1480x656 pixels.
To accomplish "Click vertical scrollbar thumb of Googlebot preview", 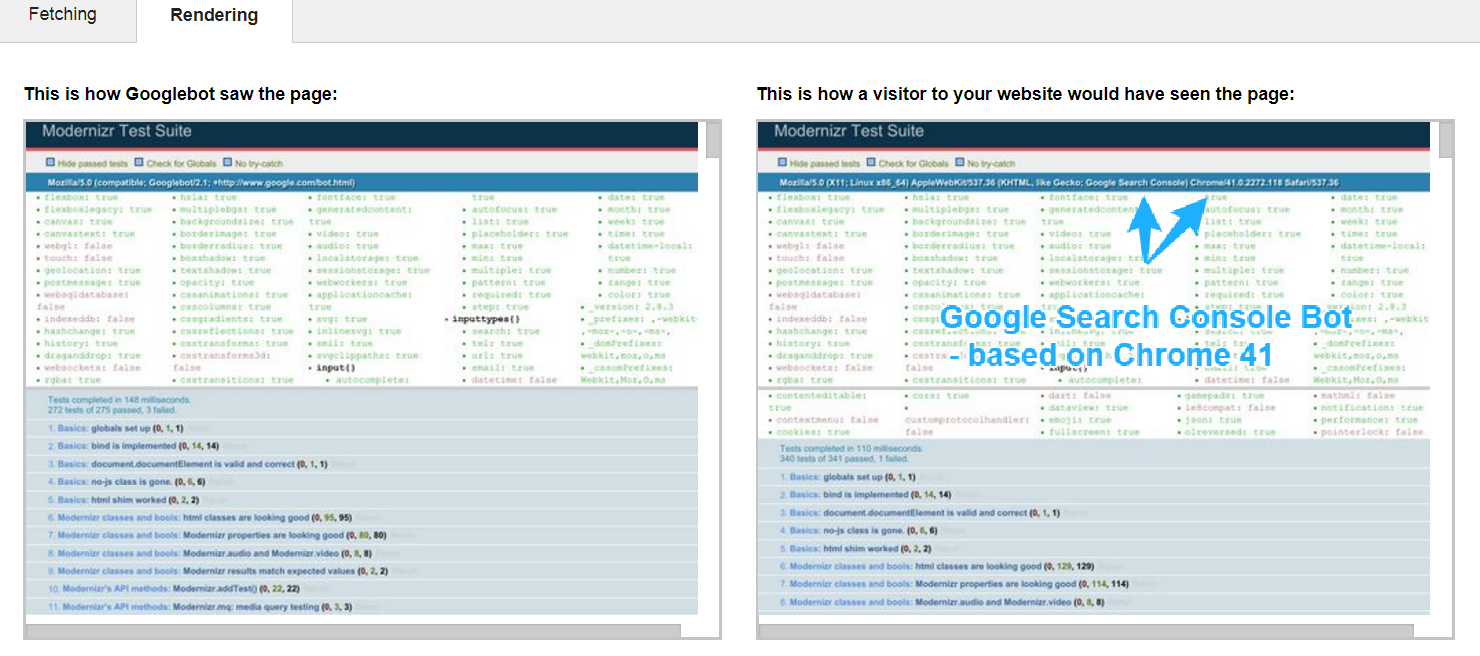I will tap(713, 141).
